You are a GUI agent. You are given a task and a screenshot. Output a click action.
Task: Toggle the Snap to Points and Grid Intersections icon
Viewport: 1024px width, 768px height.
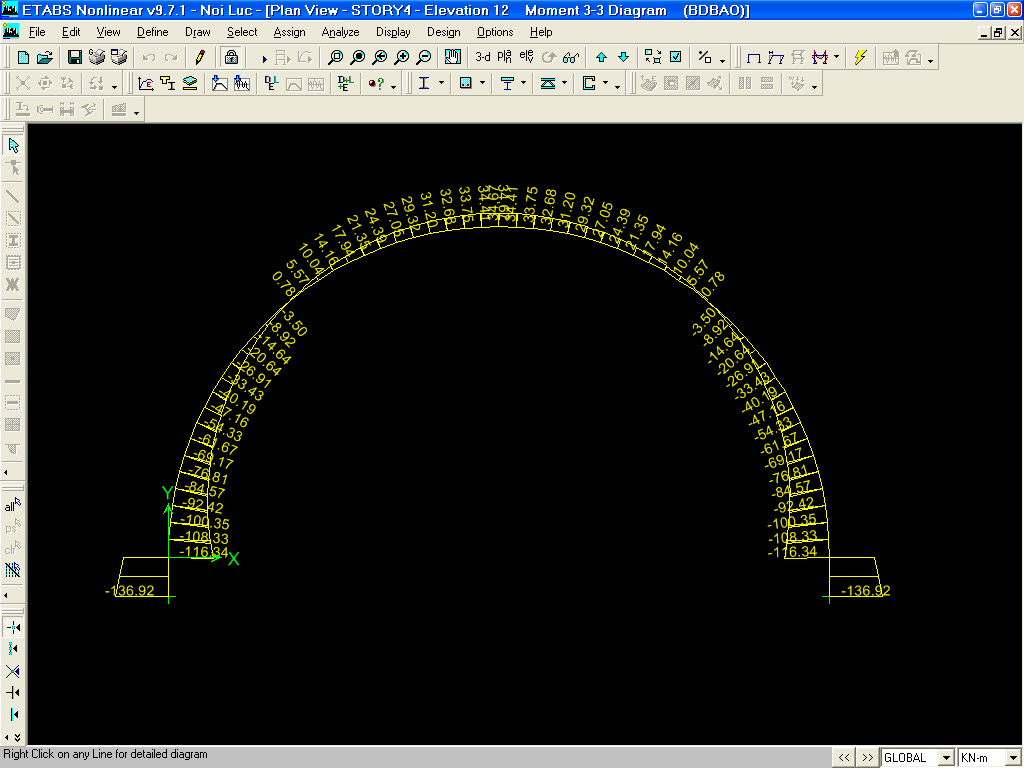(13, 626)
